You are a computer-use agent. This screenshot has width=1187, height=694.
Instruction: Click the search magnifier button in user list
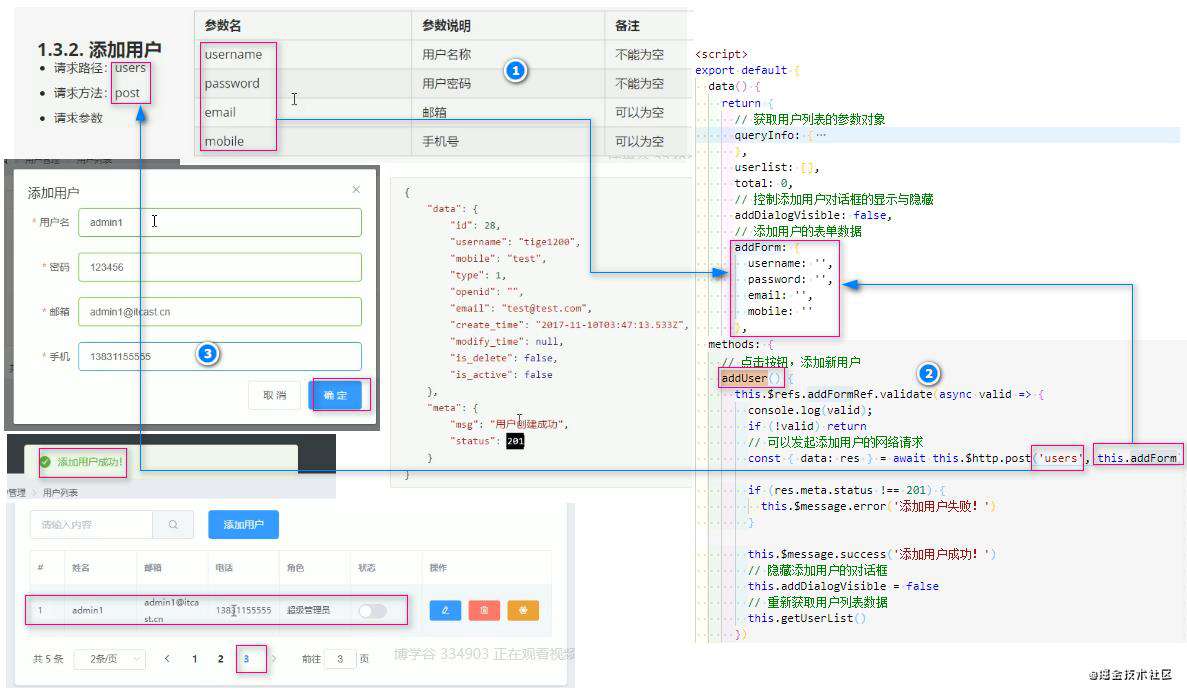pyautogui.click(x=173, y=524)
